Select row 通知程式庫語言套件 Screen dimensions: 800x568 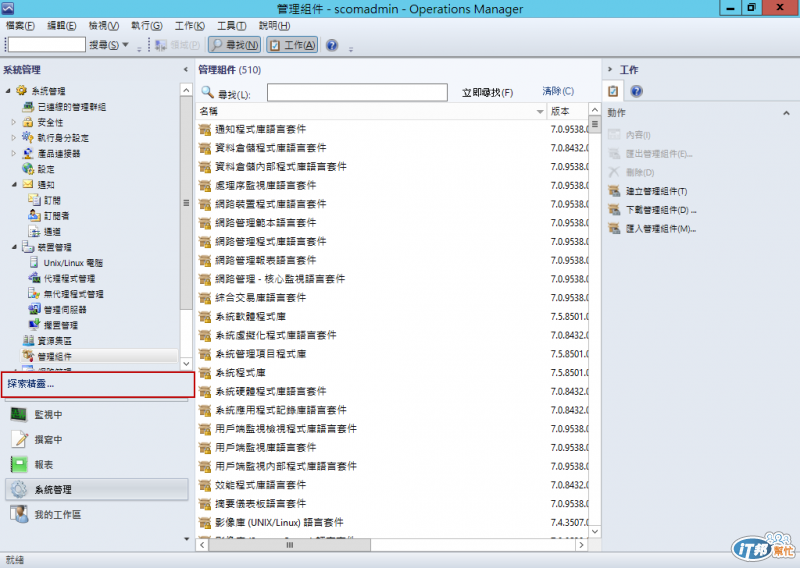(392, 130)
